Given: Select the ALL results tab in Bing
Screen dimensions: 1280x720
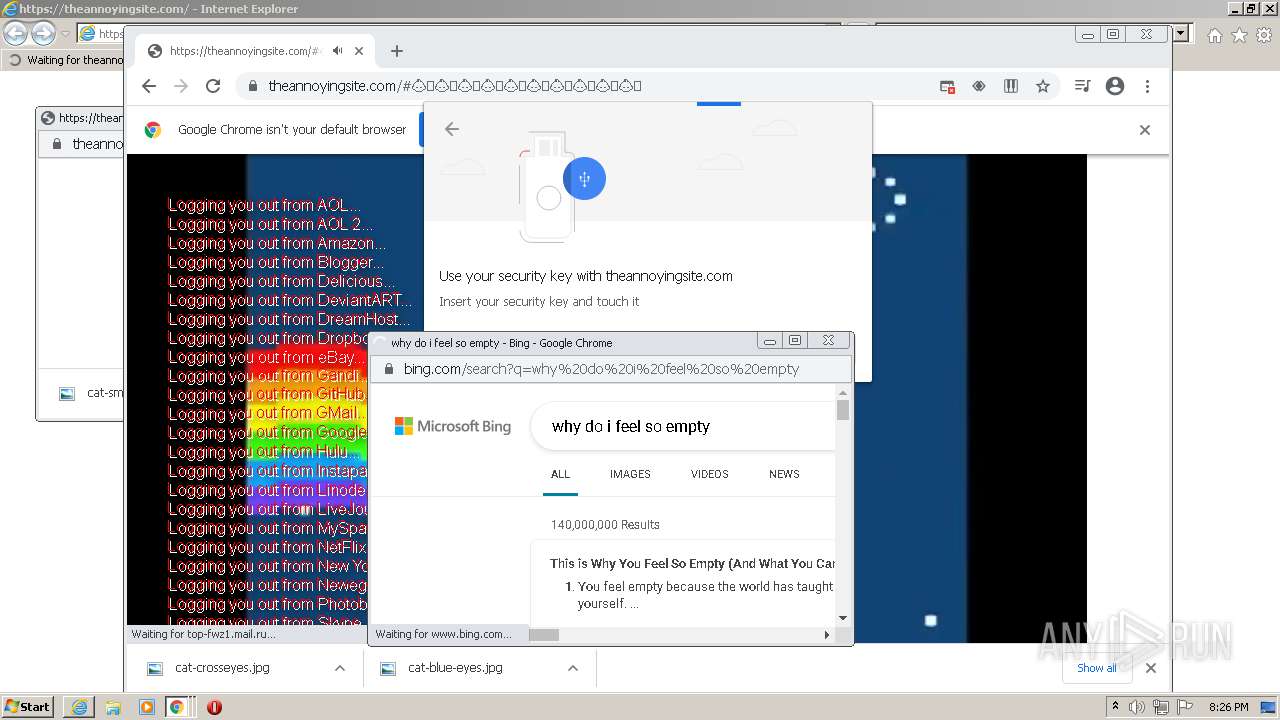Looking at the screenshot, I should coord(560,474).
